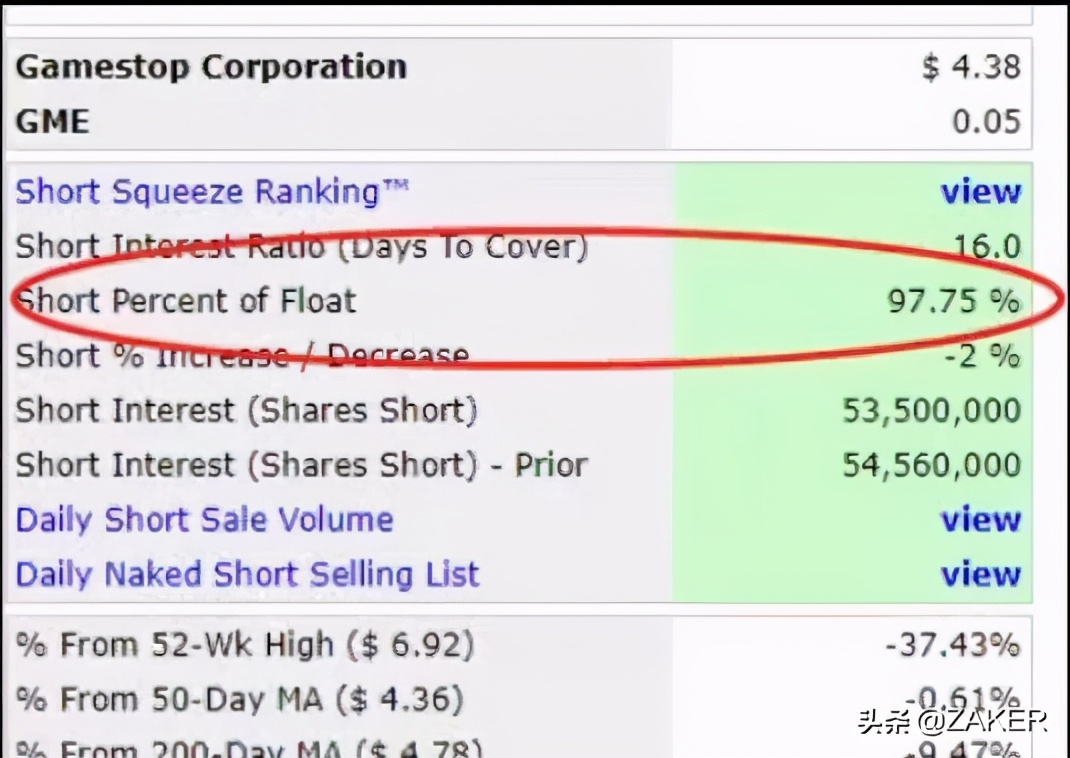This screenshot has height=758, width=1070.
Task: Click the % From 52-Wk High label
Action: tap(244, 645)
